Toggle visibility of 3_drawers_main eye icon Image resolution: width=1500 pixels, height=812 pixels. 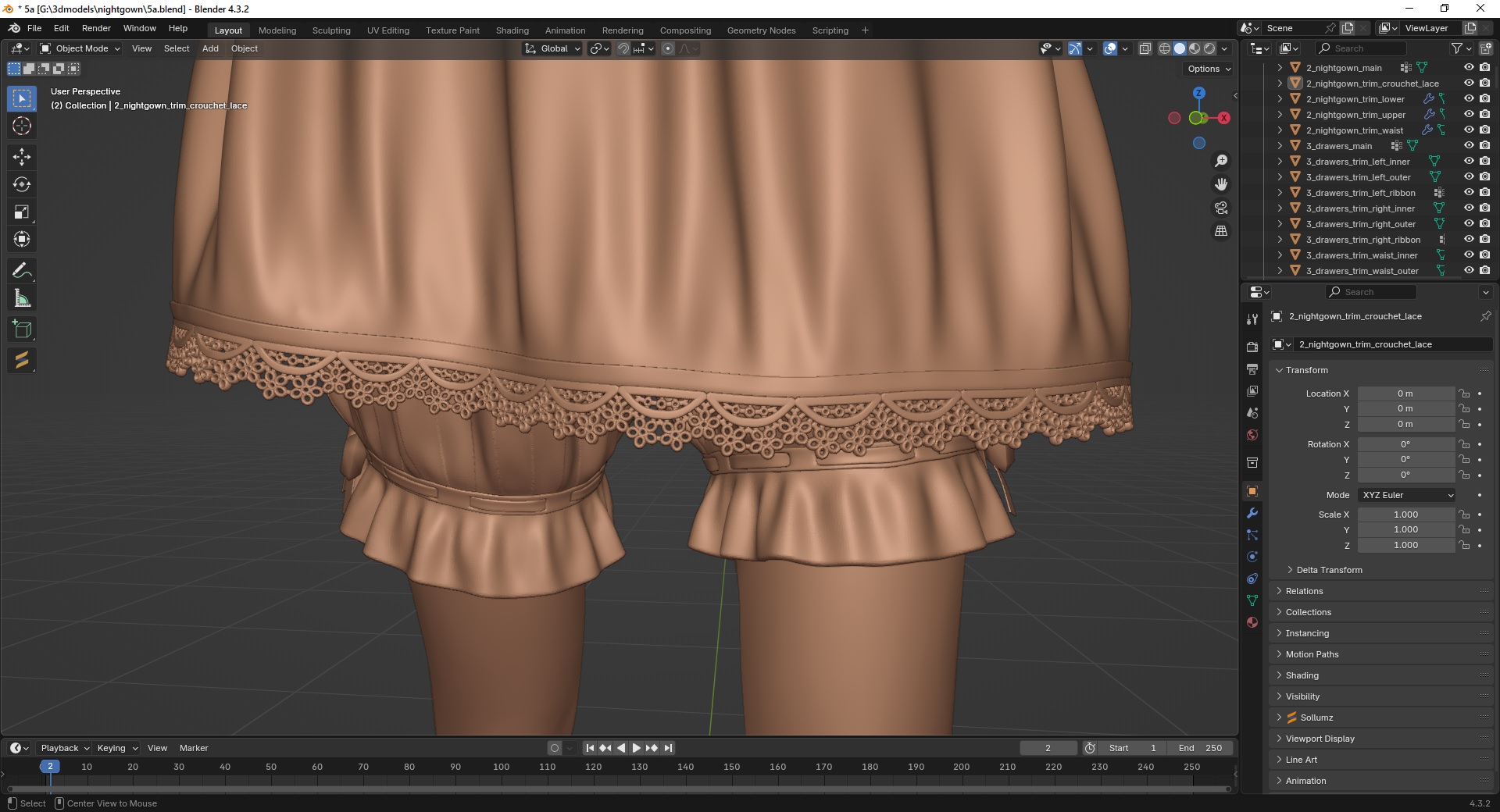[x=1469, y=146]
